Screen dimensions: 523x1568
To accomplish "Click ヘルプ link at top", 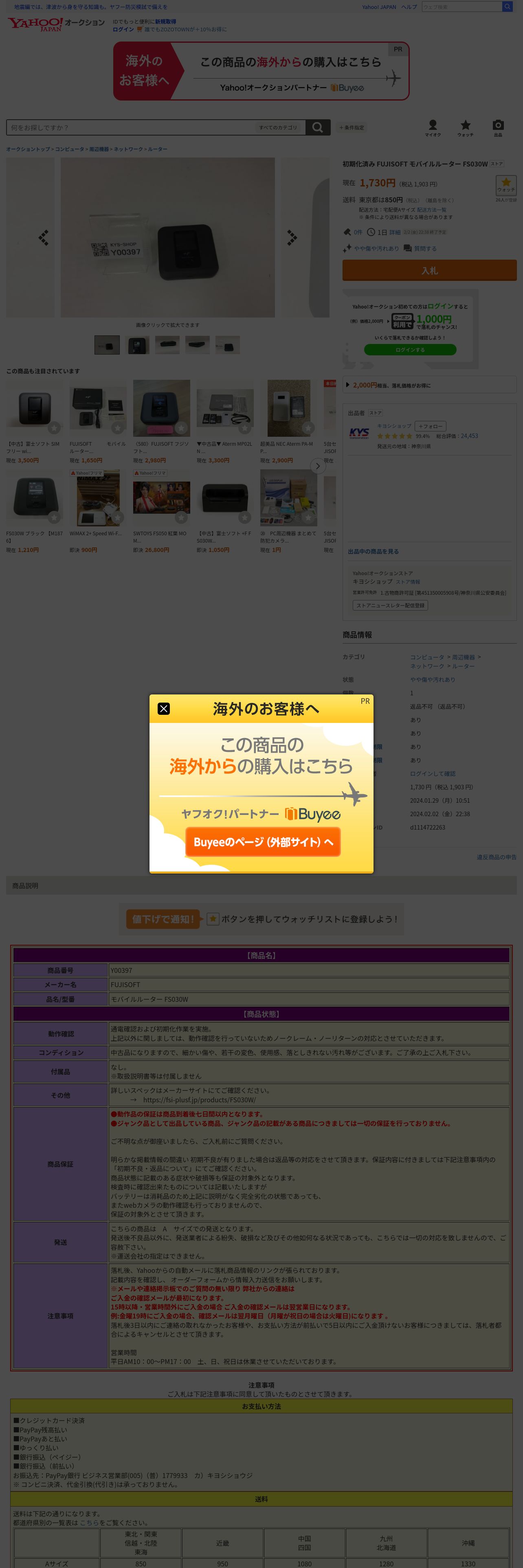I will (x=409, y=7).
